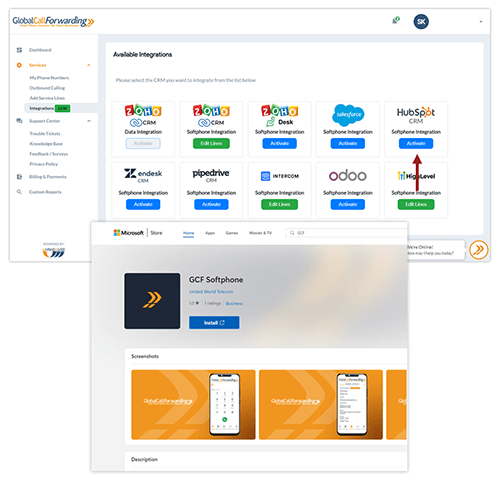Image resolution: width=500 pixels, height=487 pixels.
Task: Activate the Salesforce integration
Action: click(348, 143)
